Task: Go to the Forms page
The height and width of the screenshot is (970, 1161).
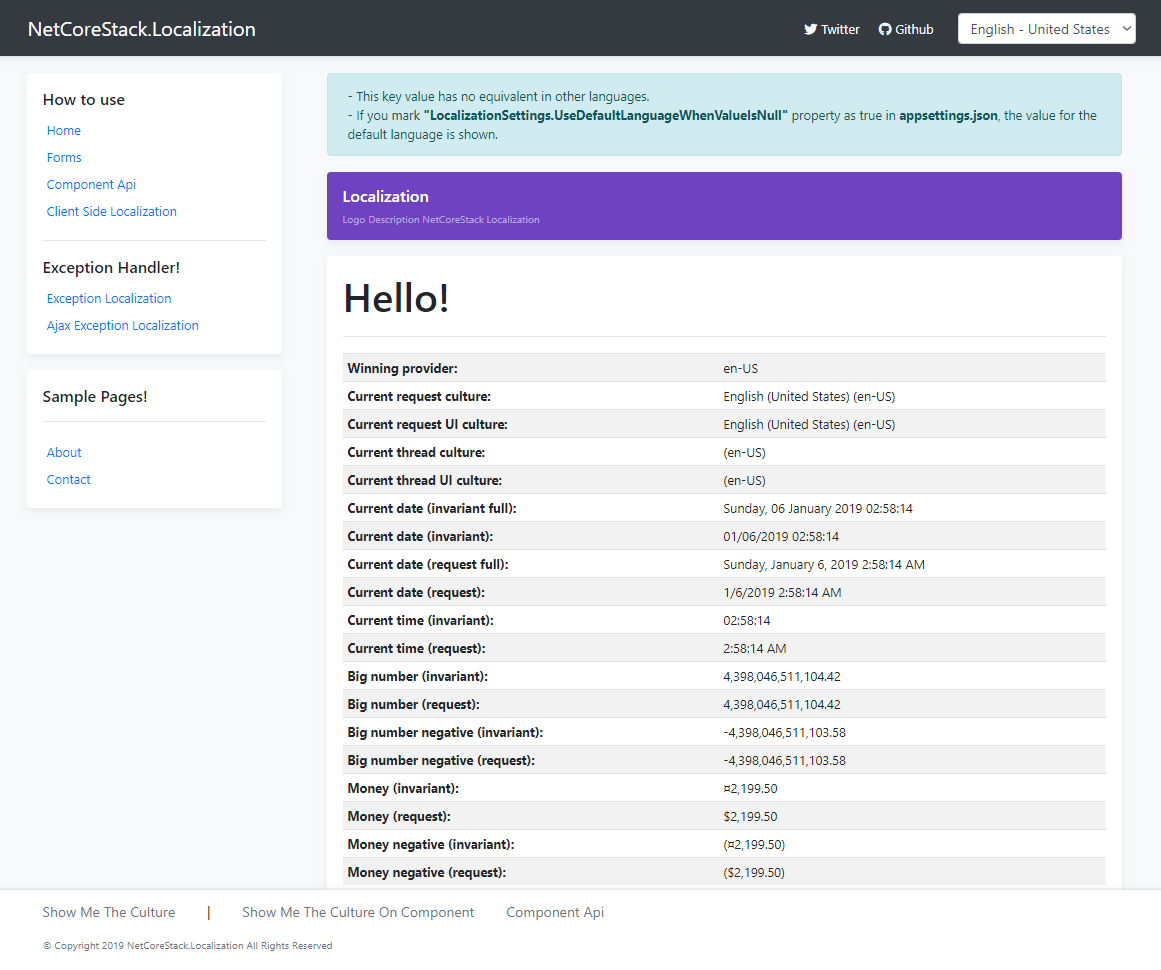Action: 64,158
